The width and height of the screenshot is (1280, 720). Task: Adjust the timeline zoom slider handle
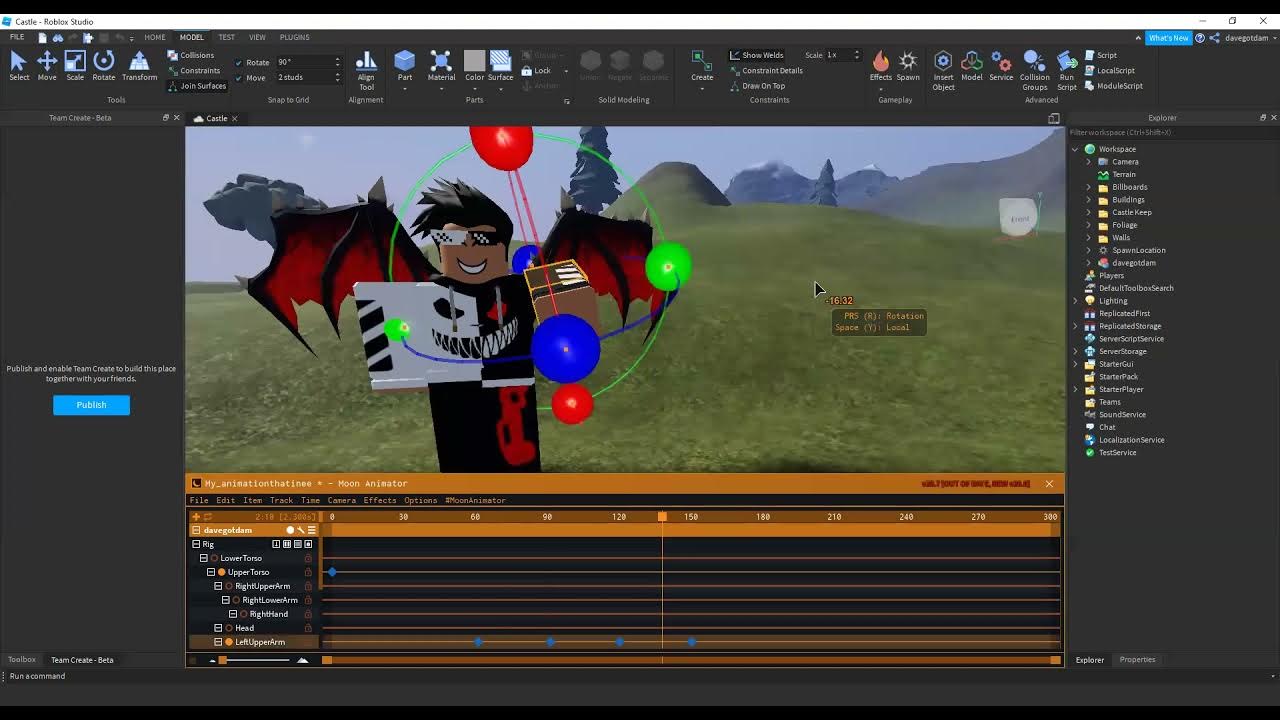coord(223,660)
